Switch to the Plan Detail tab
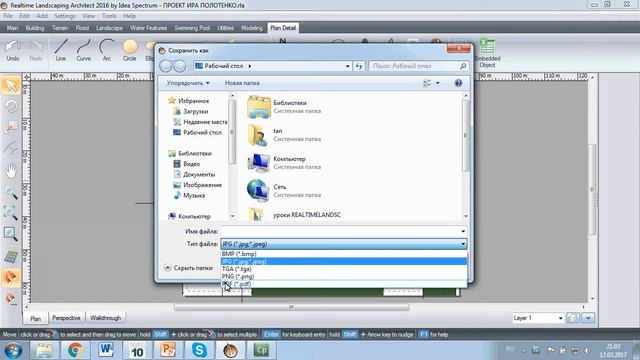This screenshot has height=360, width=640. click(283, 28)
